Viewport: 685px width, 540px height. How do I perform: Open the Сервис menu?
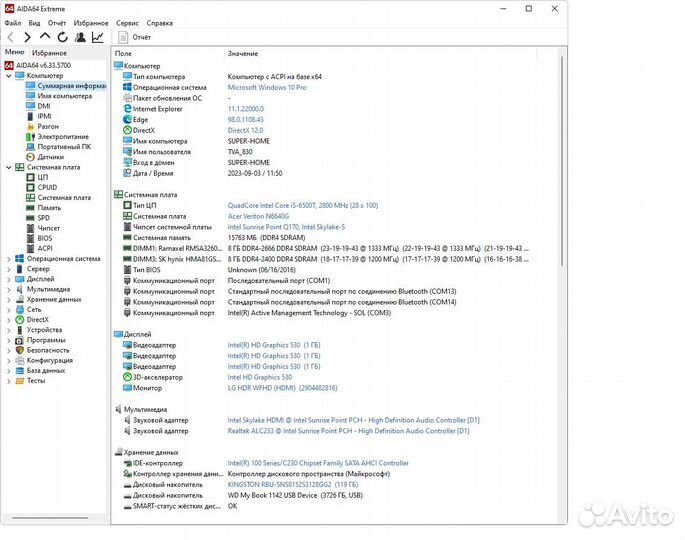pyautogui.click(x=127, y=23)
